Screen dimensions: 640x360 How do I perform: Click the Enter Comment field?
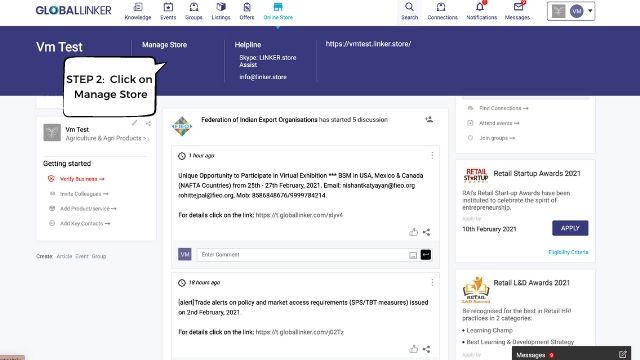pyautogui.click(x=302, y=255)
